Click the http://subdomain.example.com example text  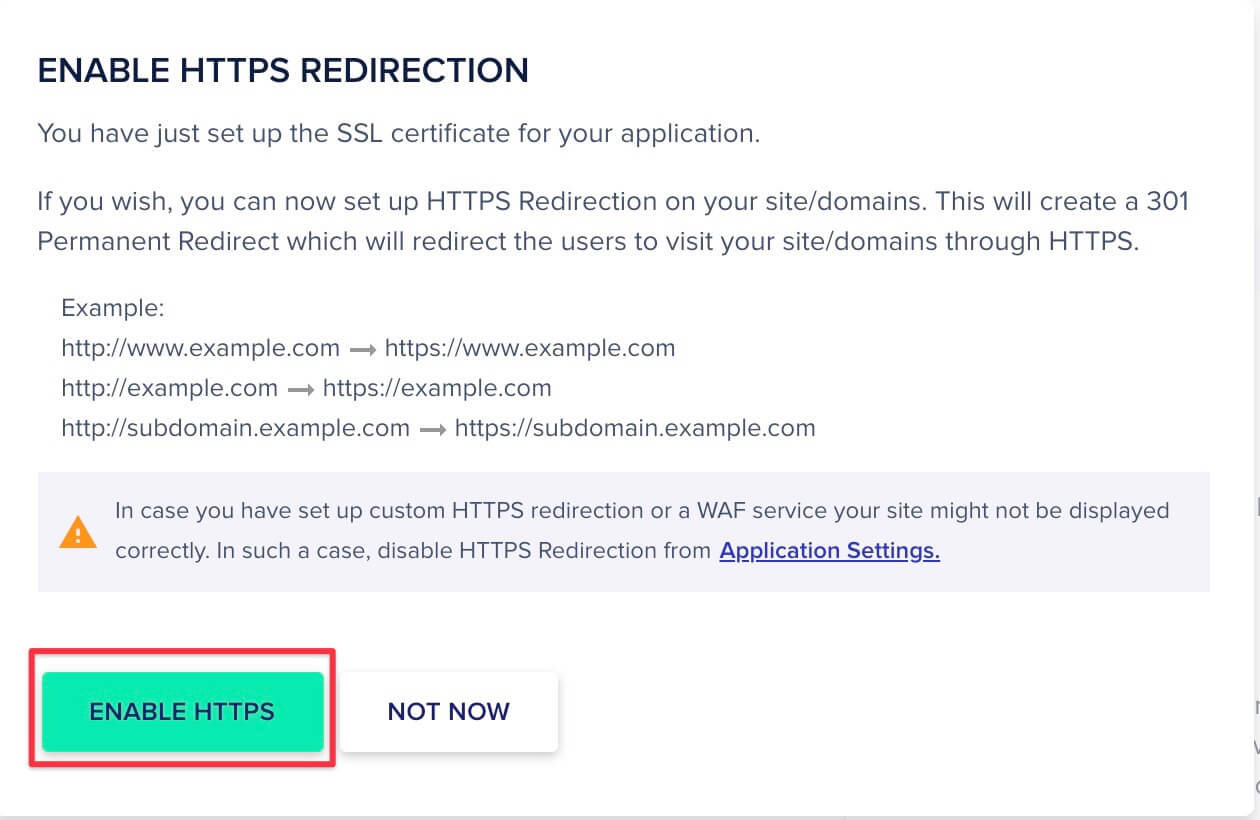pos(236,428)
